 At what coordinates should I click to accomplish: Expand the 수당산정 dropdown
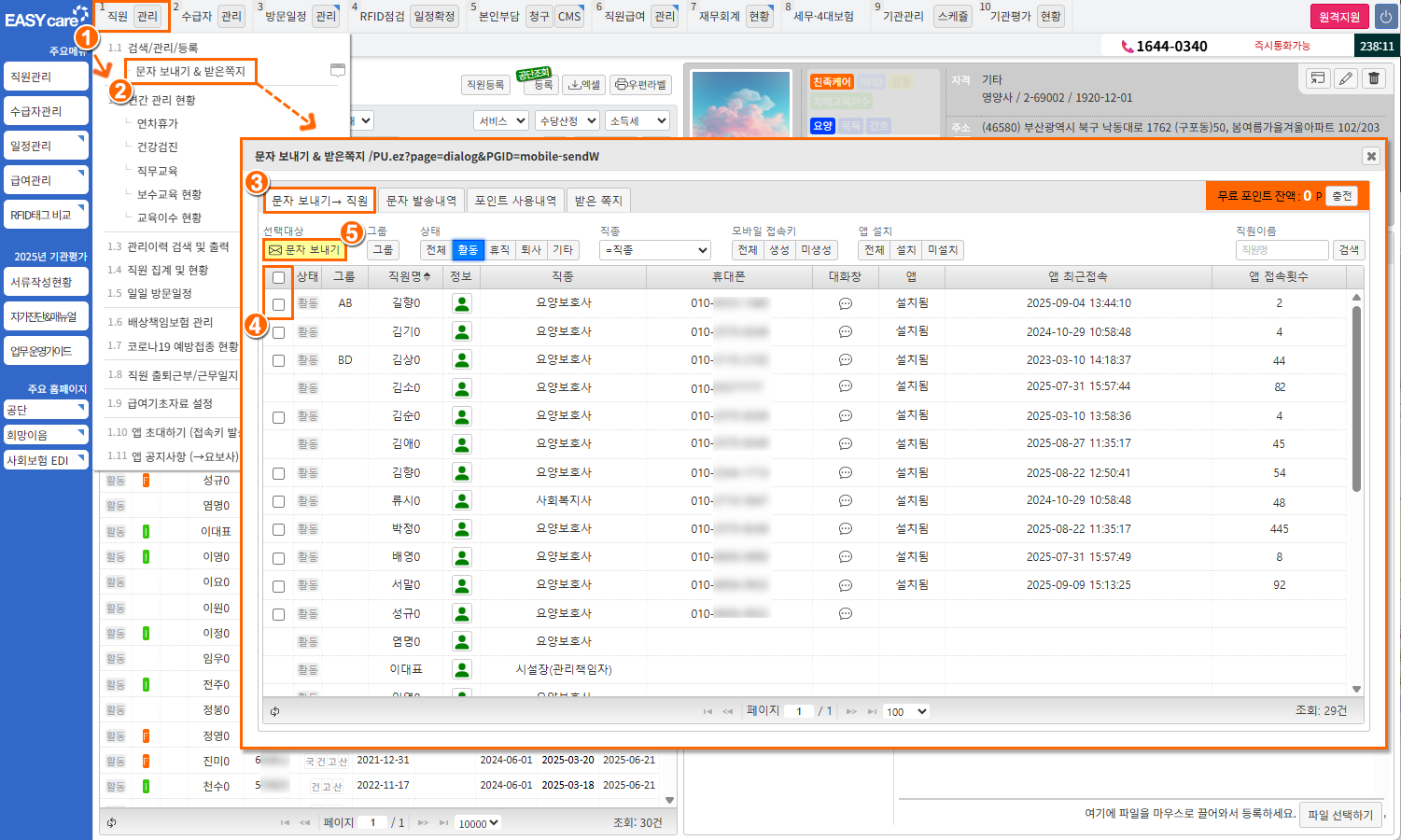[567, 120]
